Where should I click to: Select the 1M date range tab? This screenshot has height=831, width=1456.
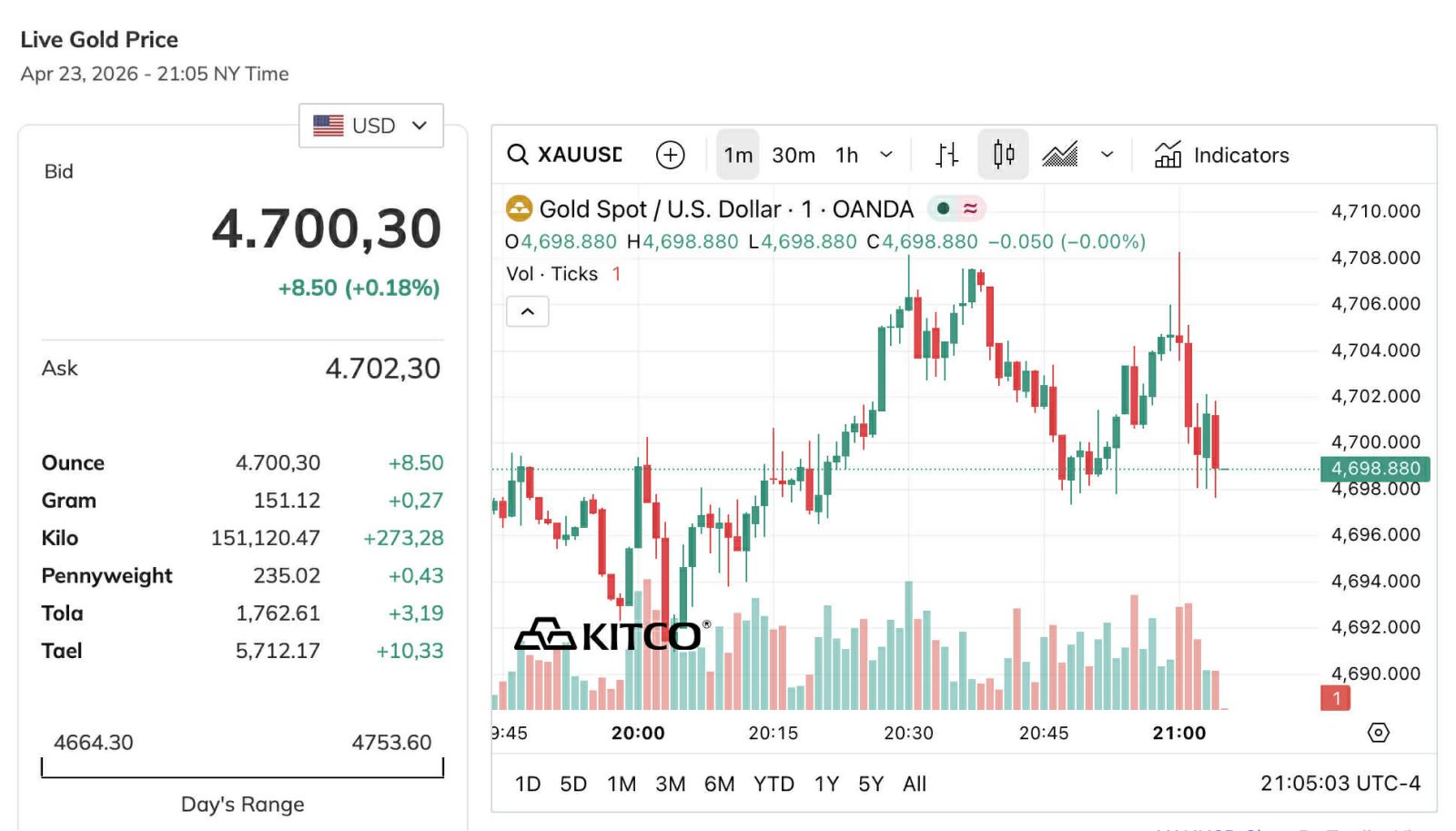tap(622, 784)
